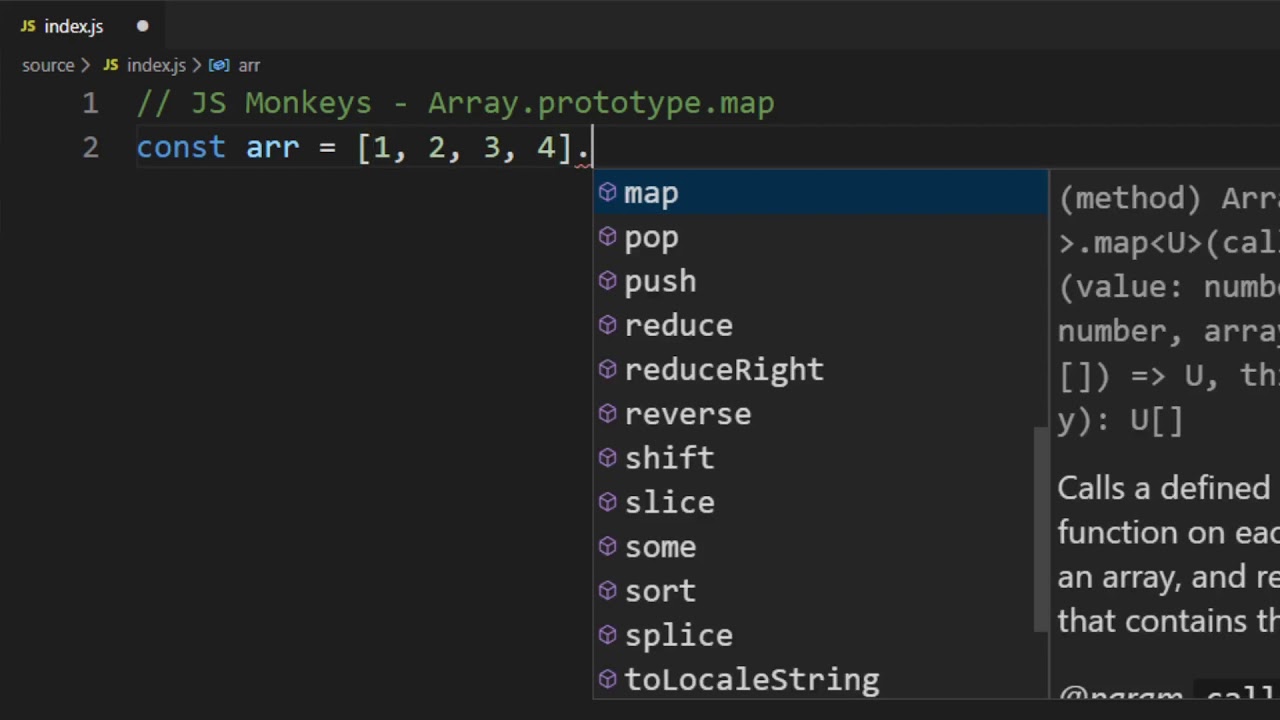Select map in the autocomplete list
The image size is (1280, 720).
tap(651, 193)
